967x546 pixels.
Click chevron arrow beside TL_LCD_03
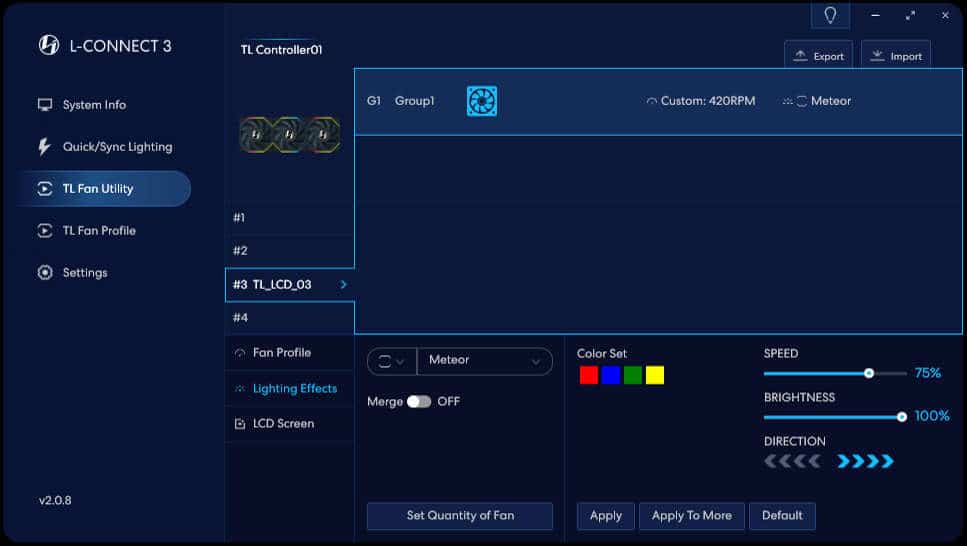[x=344, y=284]
